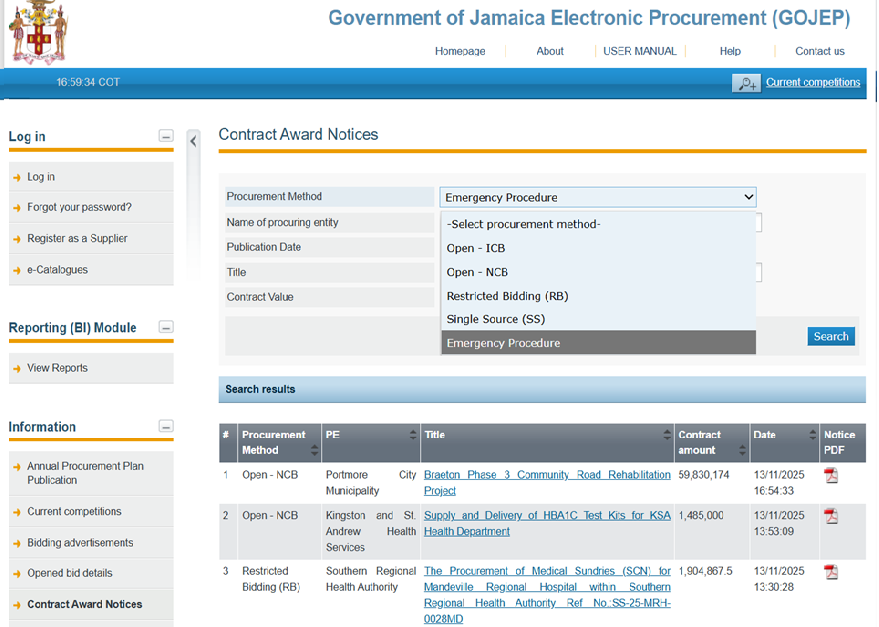Viewport: 879px width, 627px height.
Task: Click contract amount 1,485,000
Action: tap(701, 515)
